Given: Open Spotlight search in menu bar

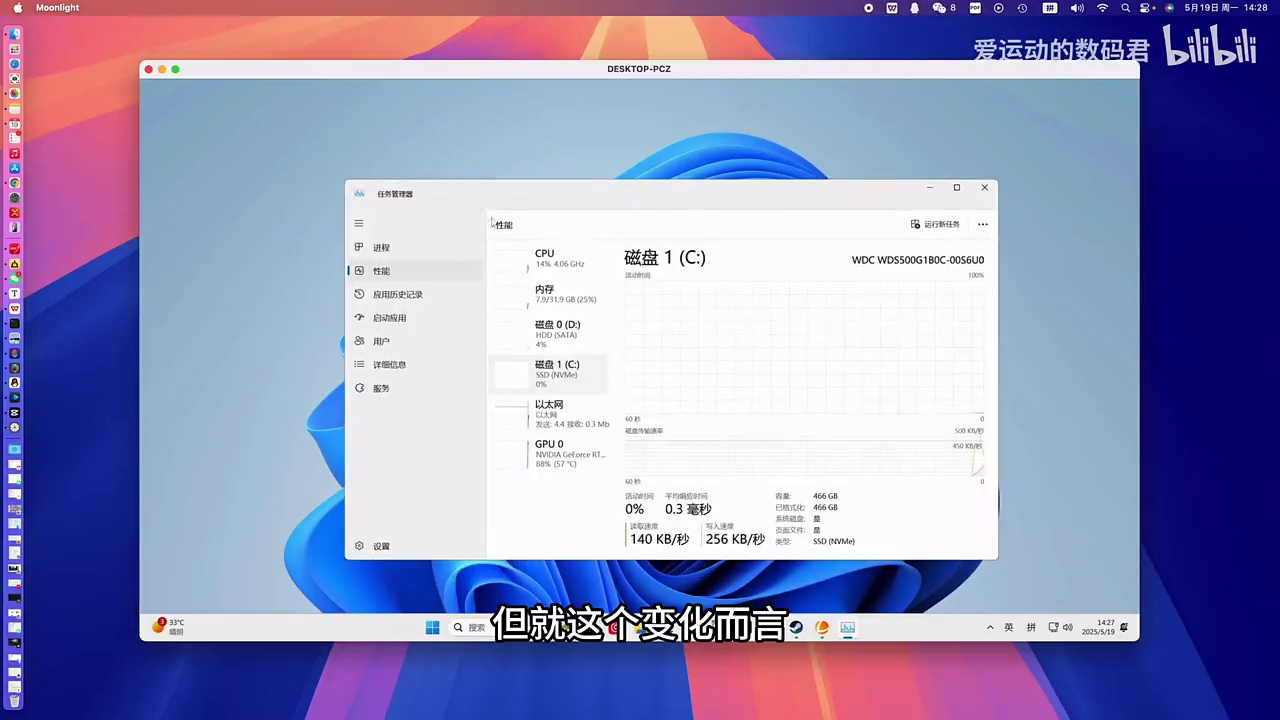Looking at the screenshot, I should pyautogui.click(x=1126, y=8).
